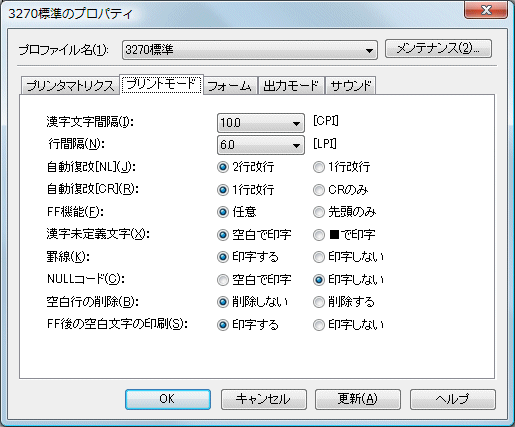Click the [LPI] unit text
The height and width of the screenshot is (427, 515).
point(325,144)
